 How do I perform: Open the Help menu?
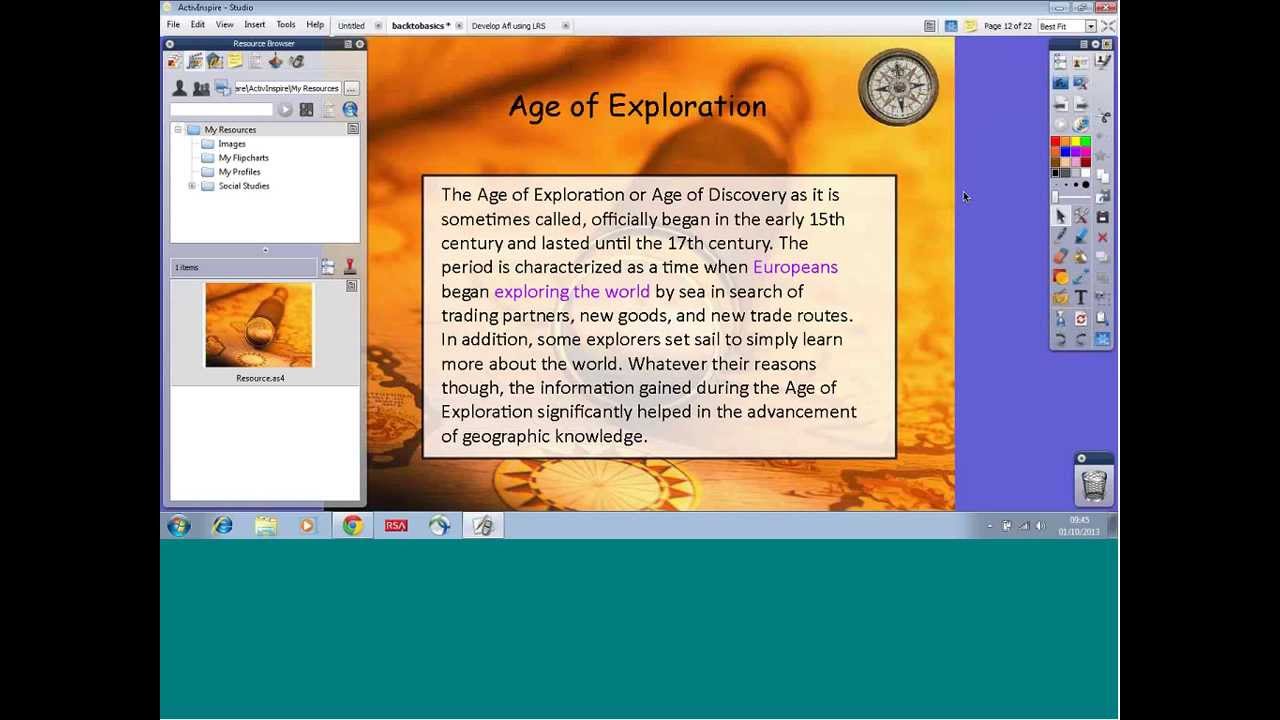[315, 25]
